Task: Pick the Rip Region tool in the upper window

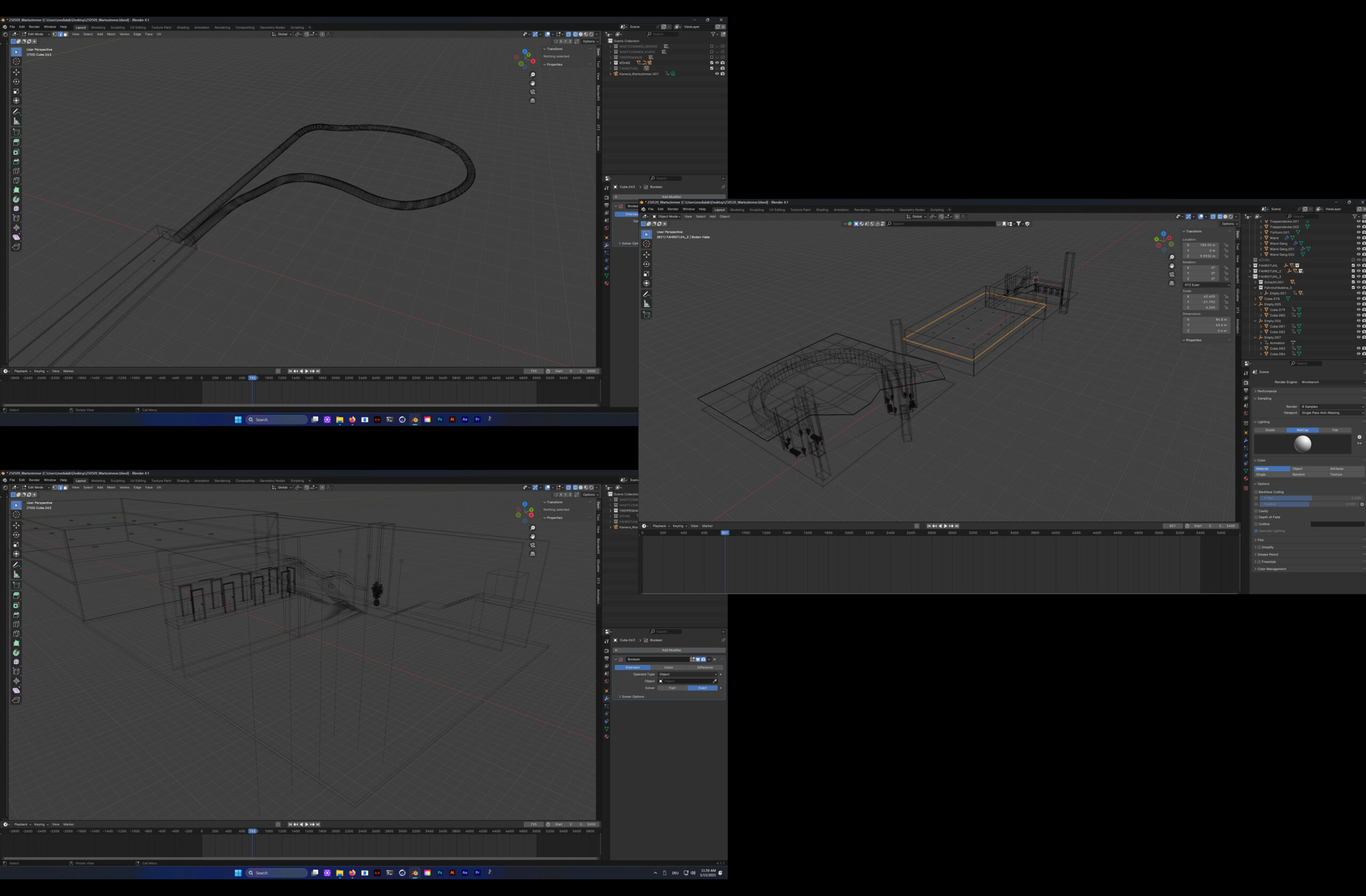Action: 16,247
